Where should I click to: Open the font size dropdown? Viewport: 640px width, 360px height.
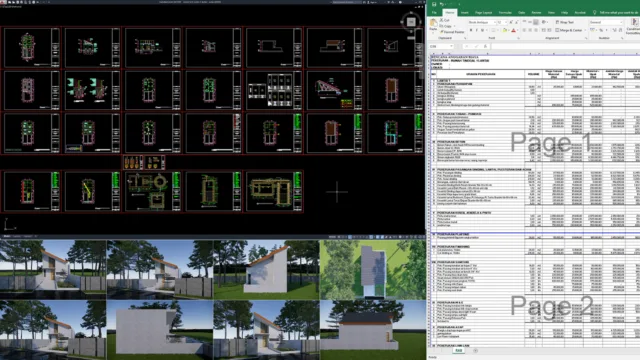click(x=506, y=22)
